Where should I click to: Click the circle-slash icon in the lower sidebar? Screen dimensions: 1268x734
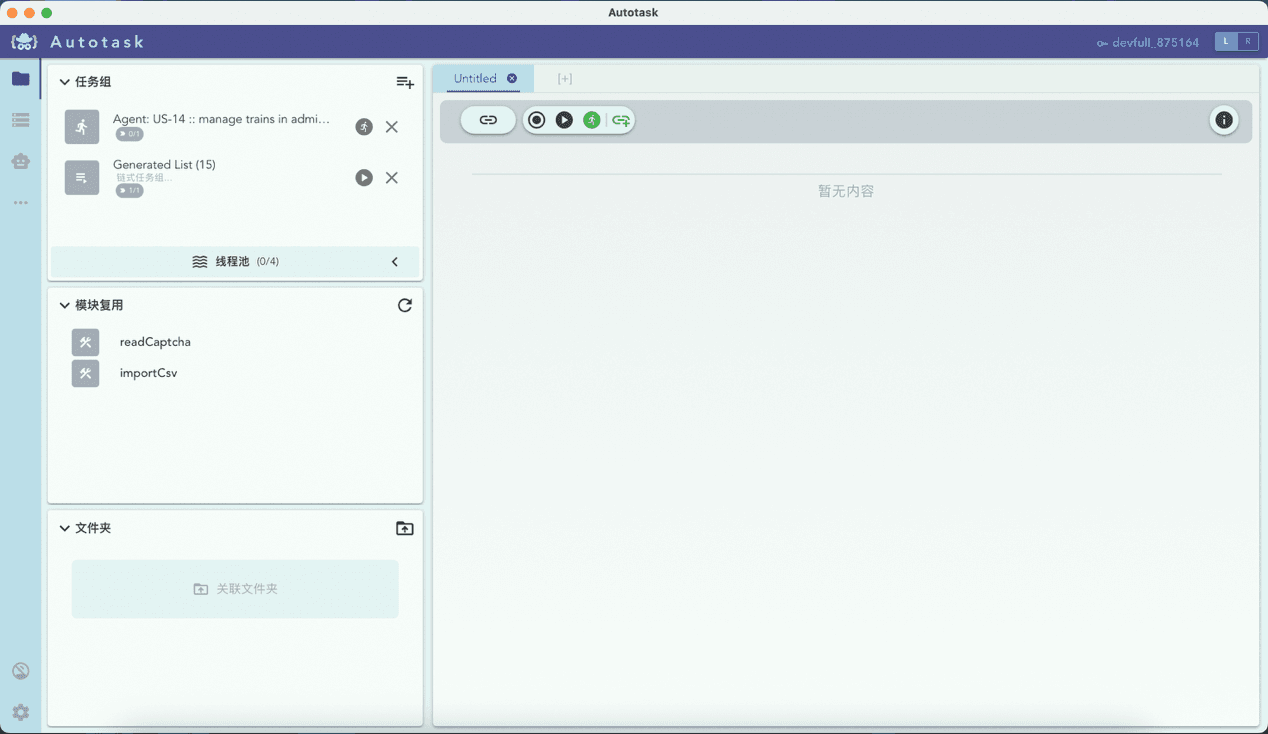pos(20,671)
